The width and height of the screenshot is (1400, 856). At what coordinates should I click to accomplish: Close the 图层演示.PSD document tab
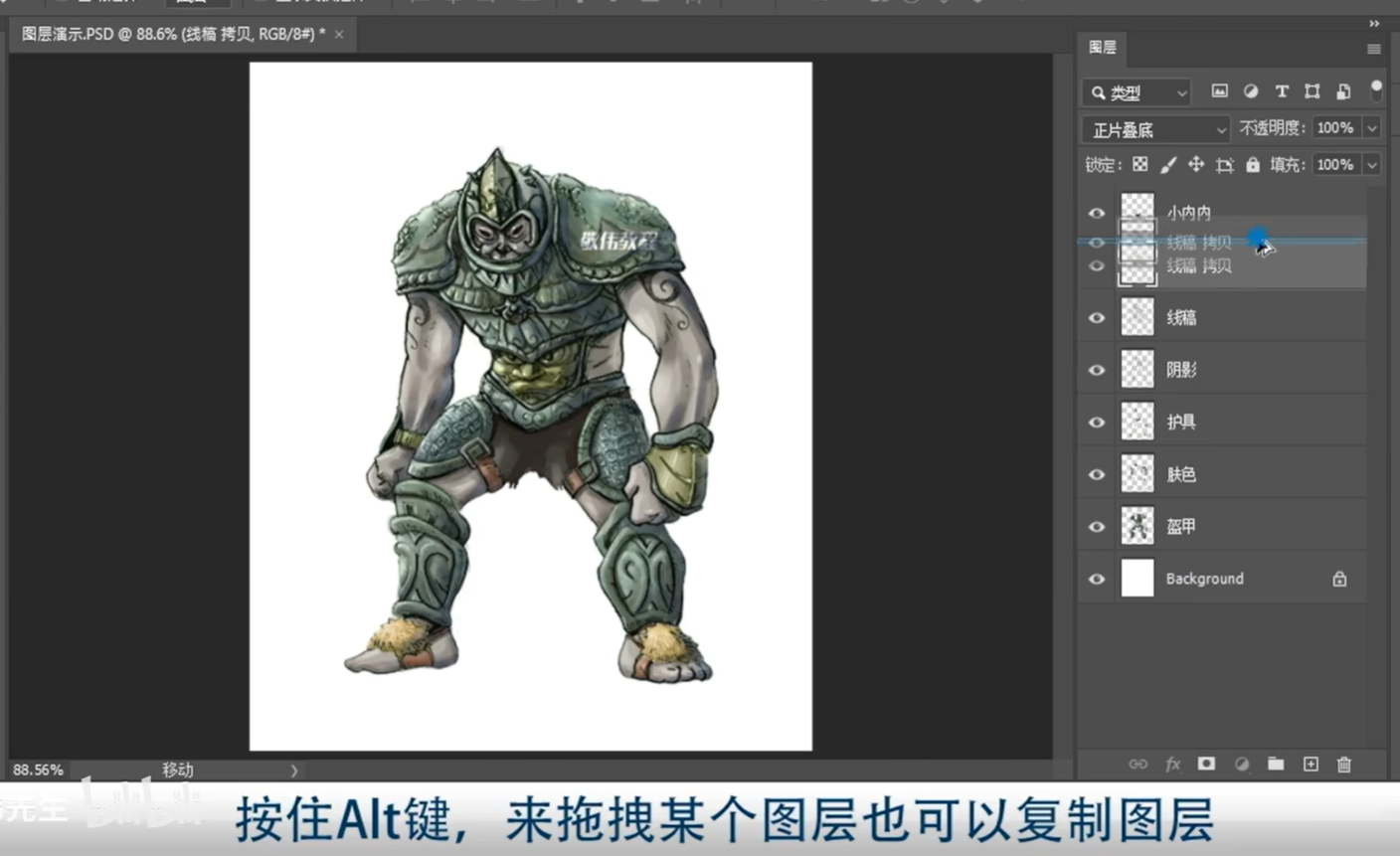339,34
